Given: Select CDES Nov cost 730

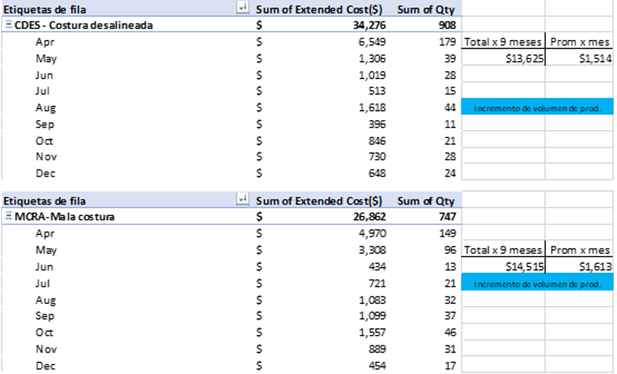Looking at the screenshot, I should tap(377, 157).
